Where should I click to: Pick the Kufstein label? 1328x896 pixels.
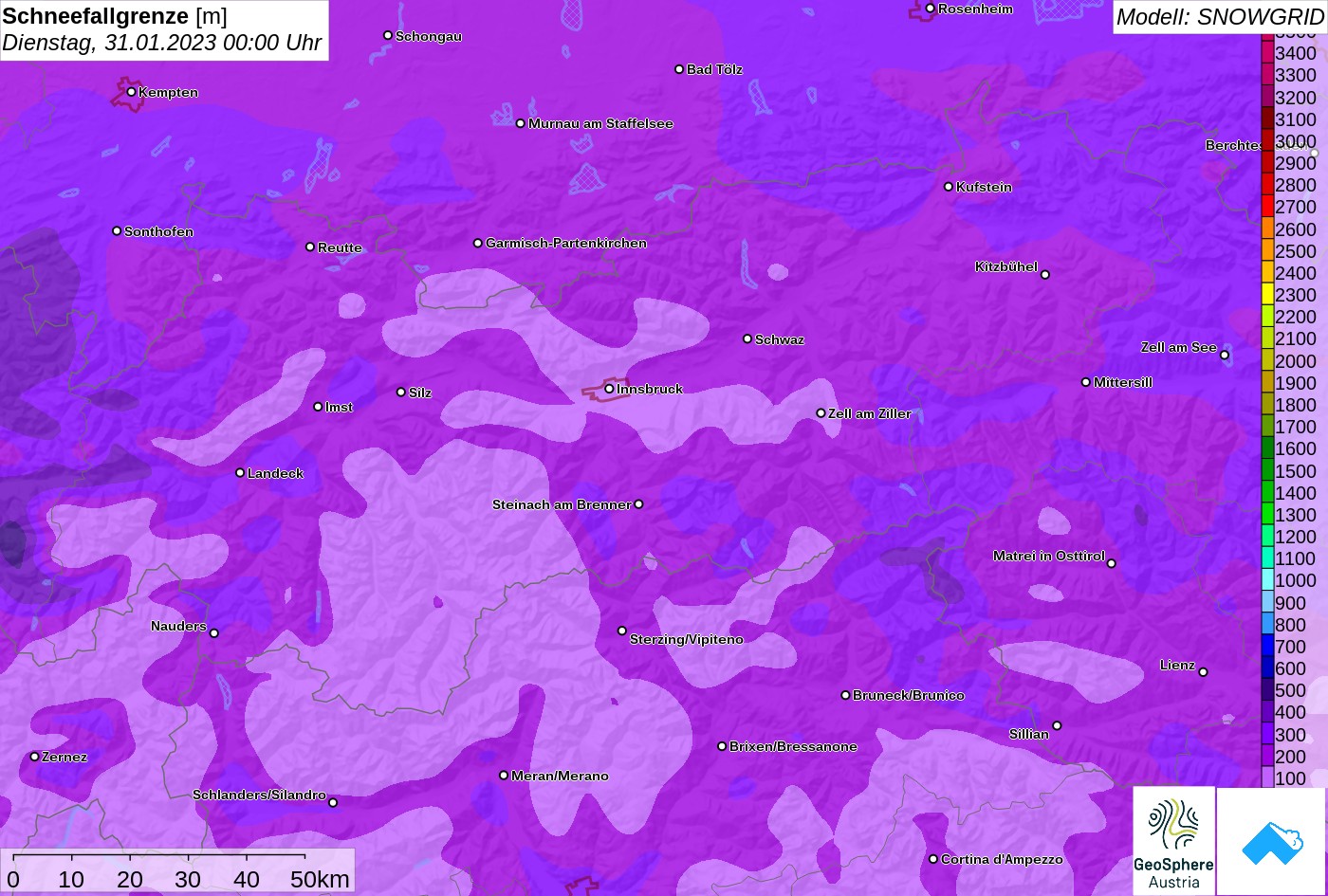click(x=984, y=187)
